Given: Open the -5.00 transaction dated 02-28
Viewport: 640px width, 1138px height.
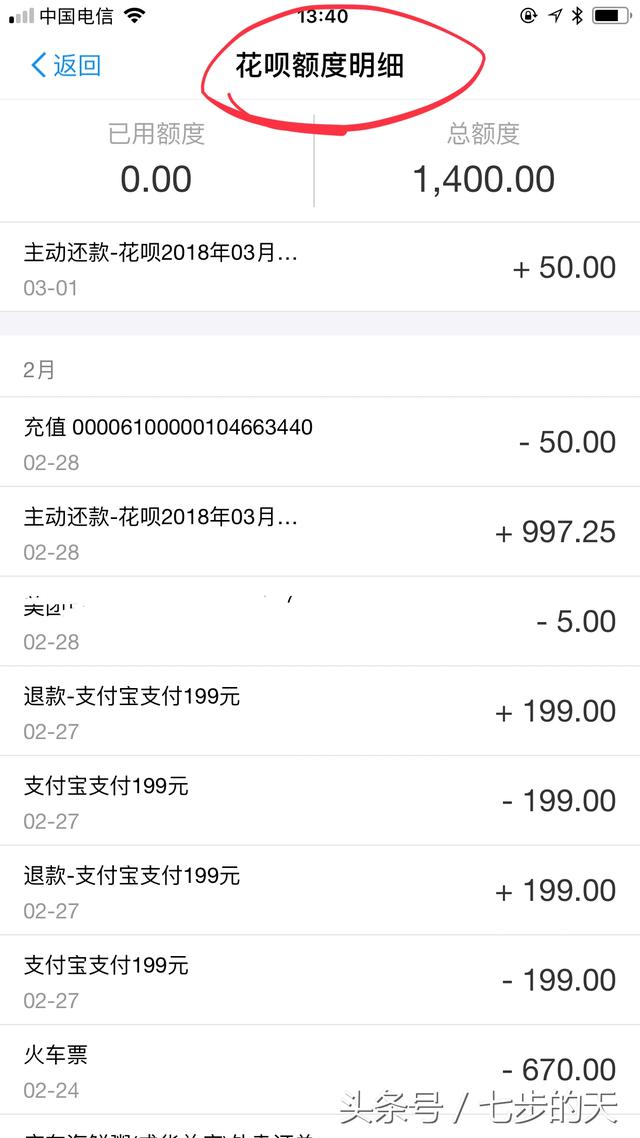Looking at the screenshot, I should coord(320,621).
